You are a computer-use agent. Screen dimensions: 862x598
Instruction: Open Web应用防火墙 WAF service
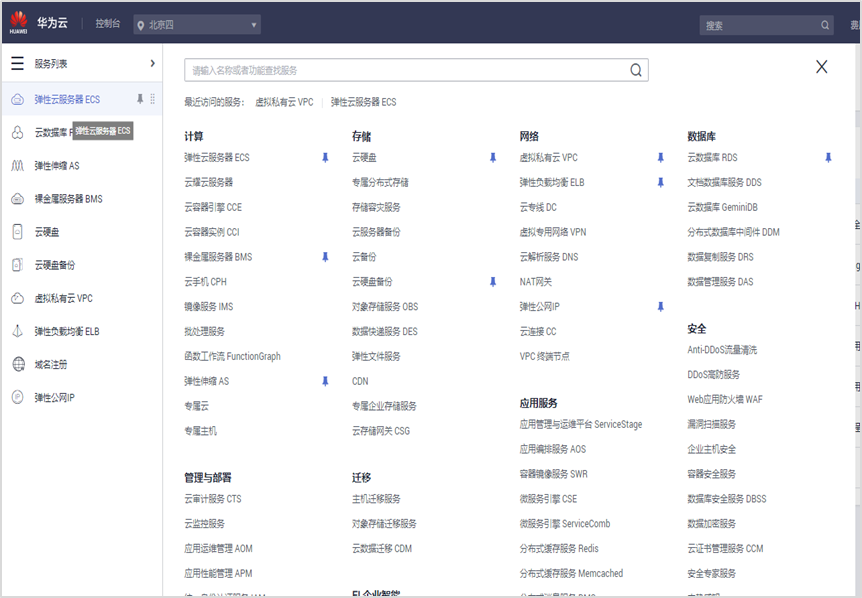click(725, 400)
